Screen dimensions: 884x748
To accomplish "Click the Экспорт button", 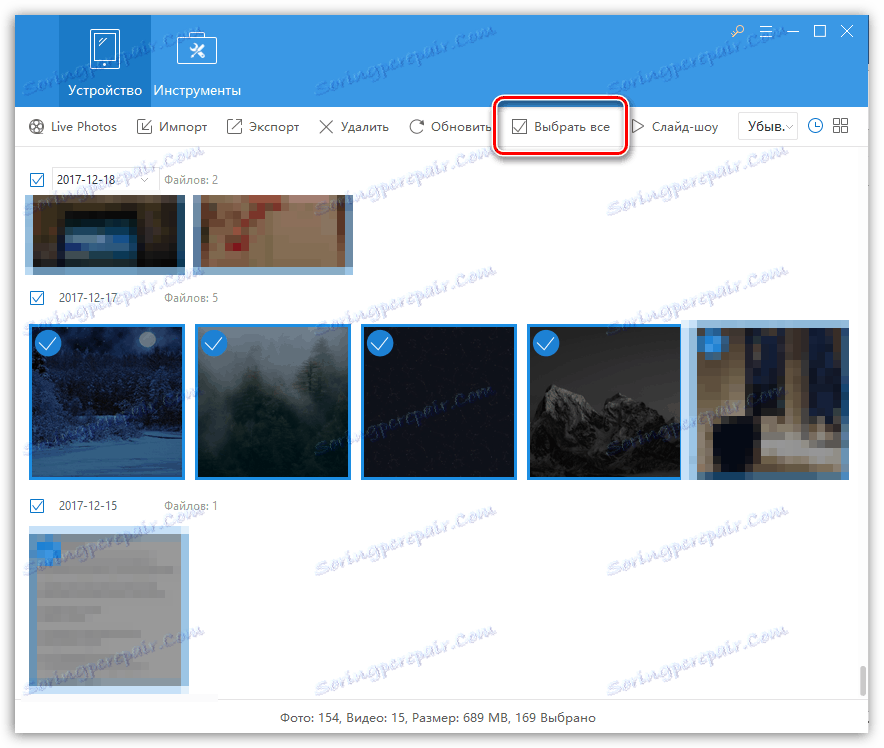I will [x=263, y=127].
